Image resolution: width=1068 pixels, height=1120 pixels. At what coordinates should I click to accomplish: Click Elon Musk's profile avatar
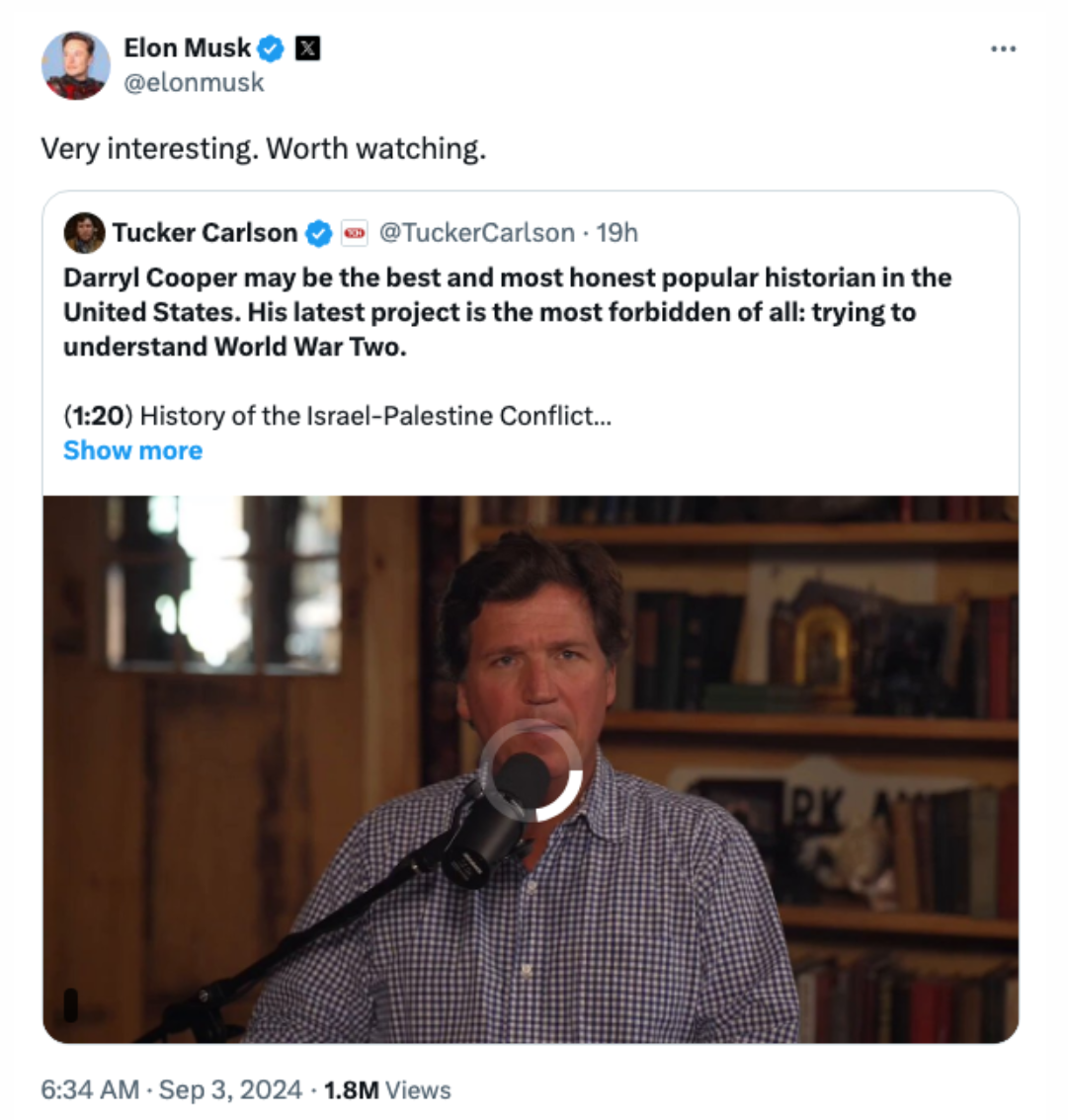(75, 65)
